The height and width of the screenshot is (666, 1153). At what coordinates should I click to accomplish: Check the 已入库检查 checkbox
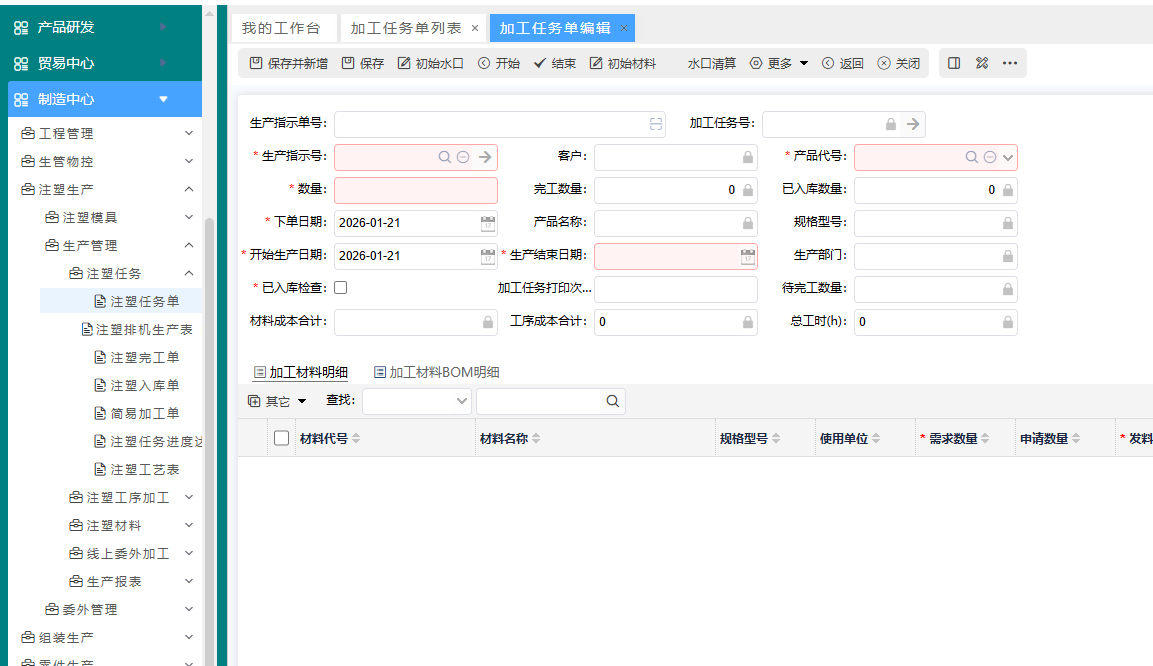pyautogui.click(x=341, y=288)
